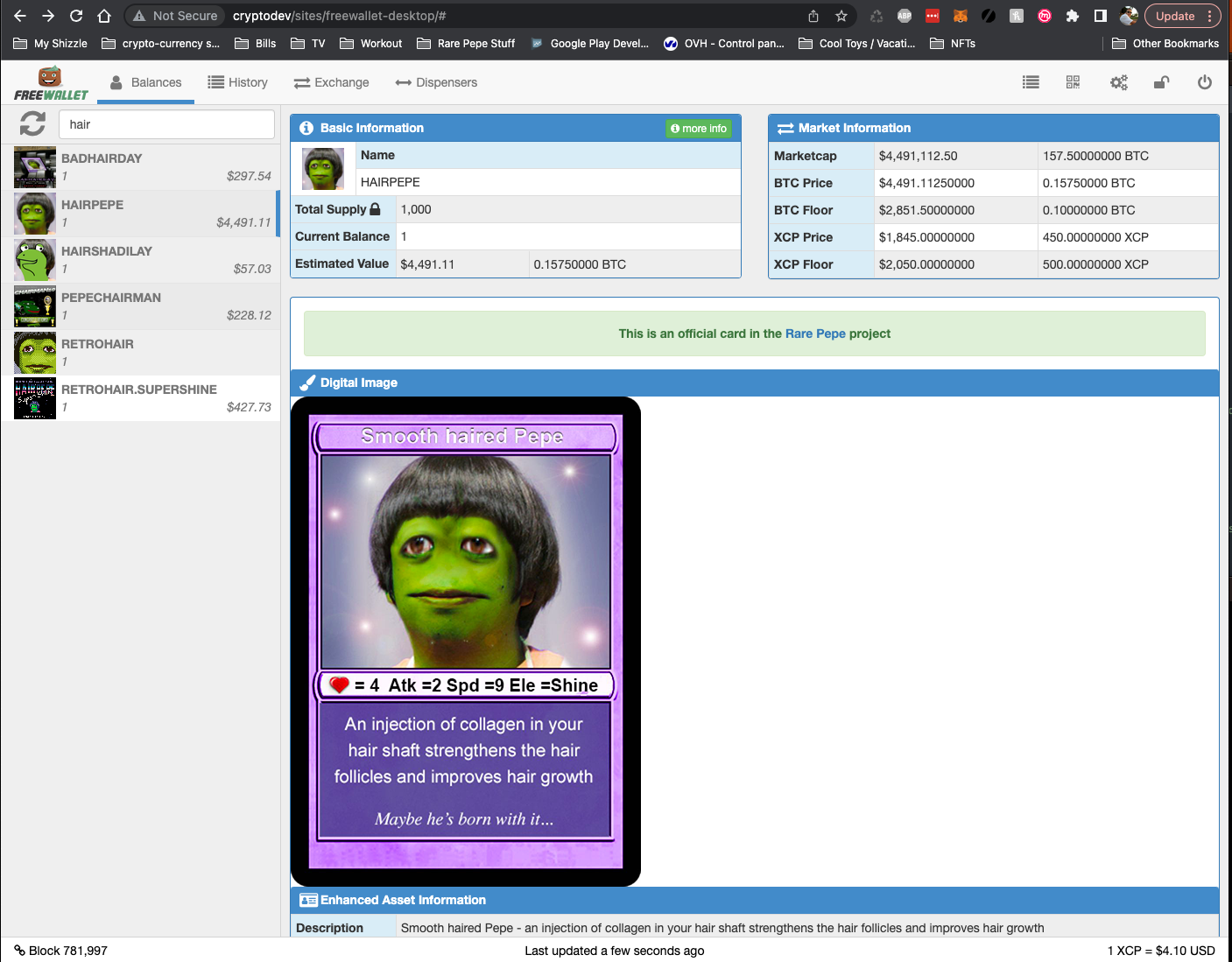Expand the Other Bookmarks folder

click(x=1165, y=43)
